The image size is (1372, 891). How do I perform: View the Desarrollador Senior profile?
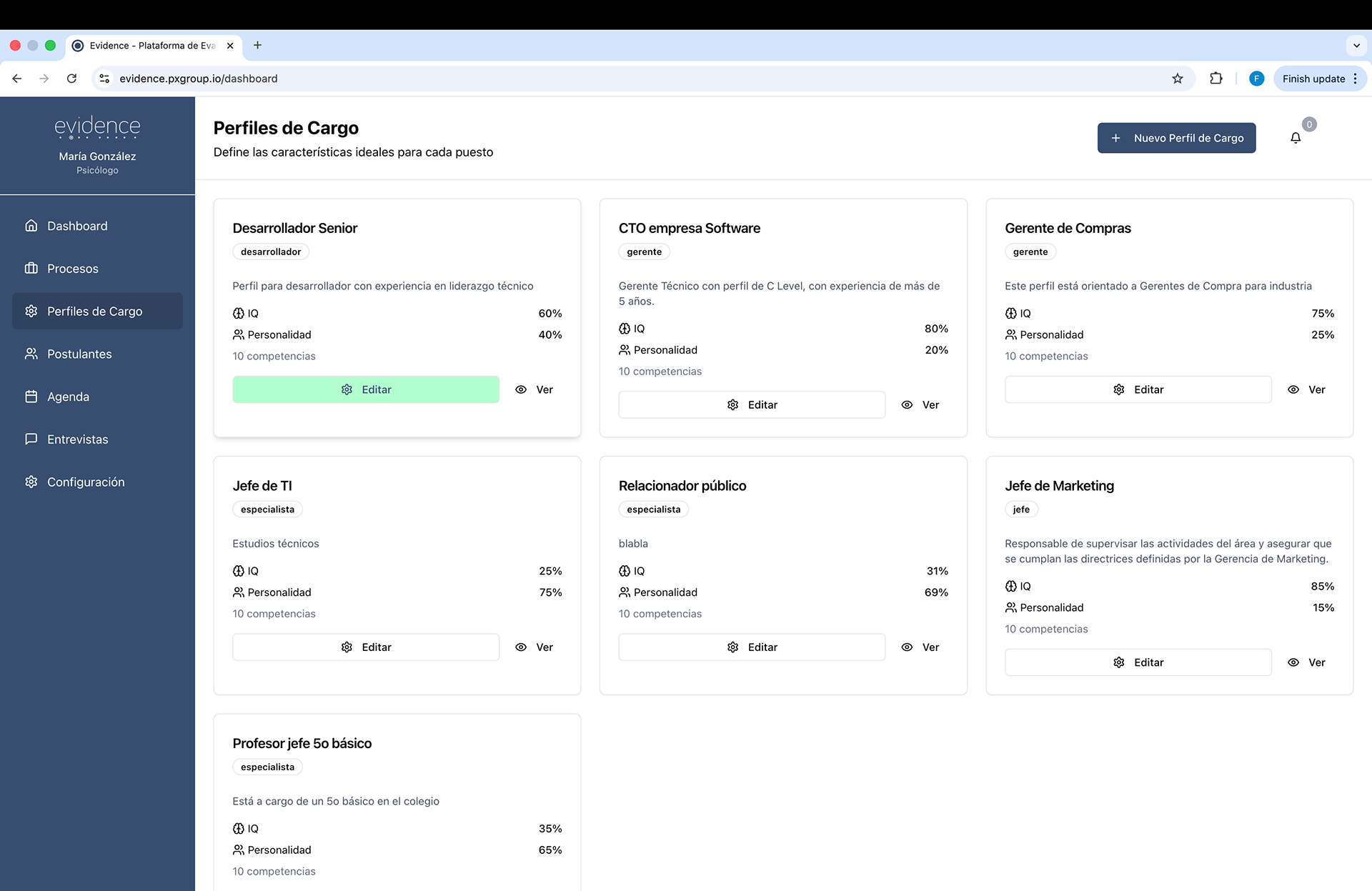tap(535, 389)
